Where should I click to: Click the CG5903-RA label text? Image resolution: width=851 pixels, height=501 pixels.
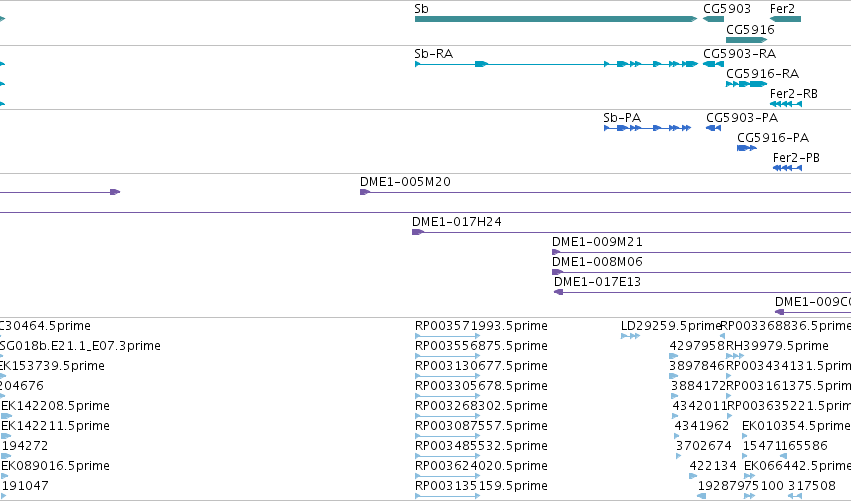(x=739, y=54)
